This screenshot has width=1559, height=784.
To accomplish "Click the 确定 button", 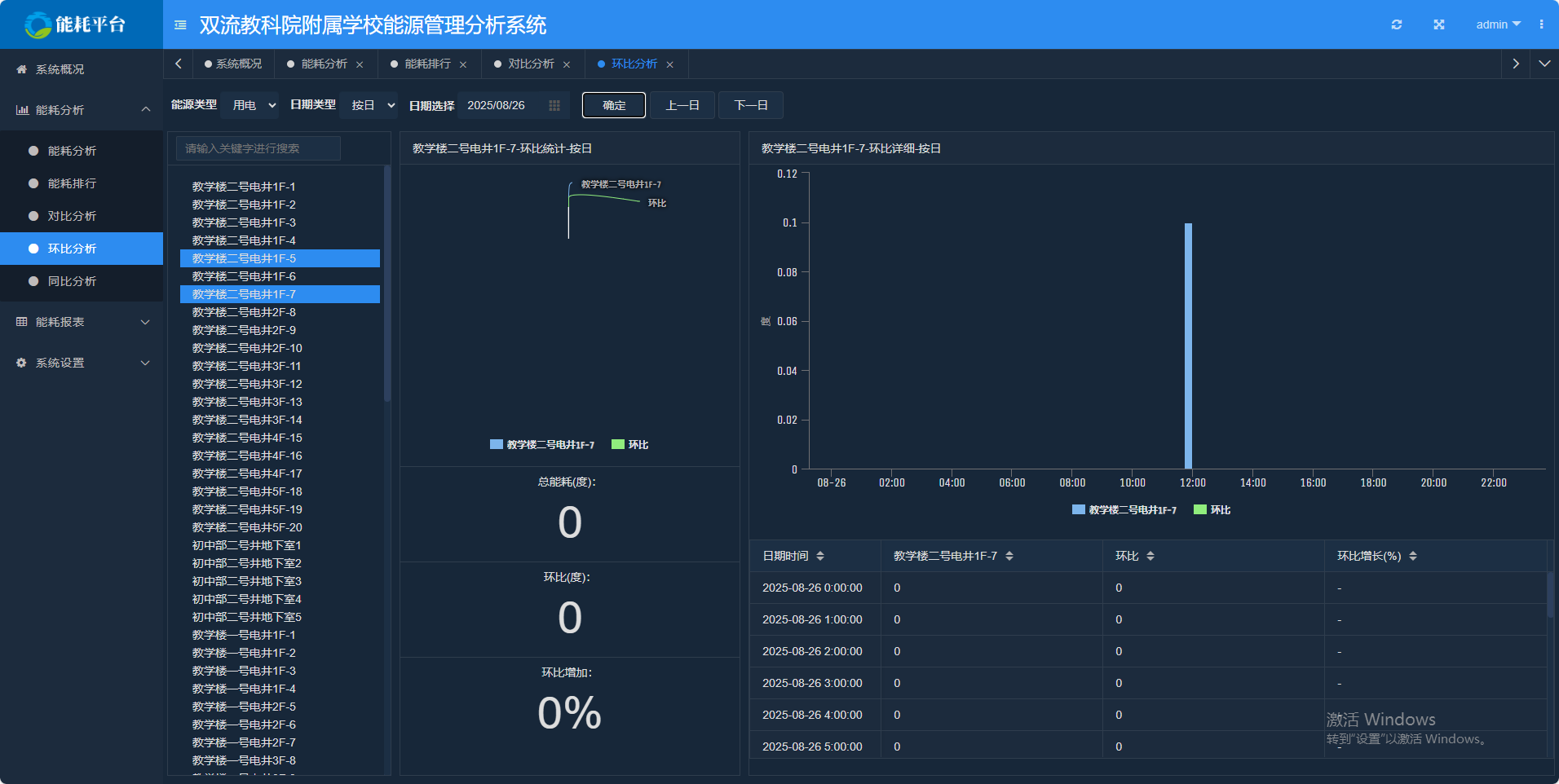I will [x=614, y=105].
